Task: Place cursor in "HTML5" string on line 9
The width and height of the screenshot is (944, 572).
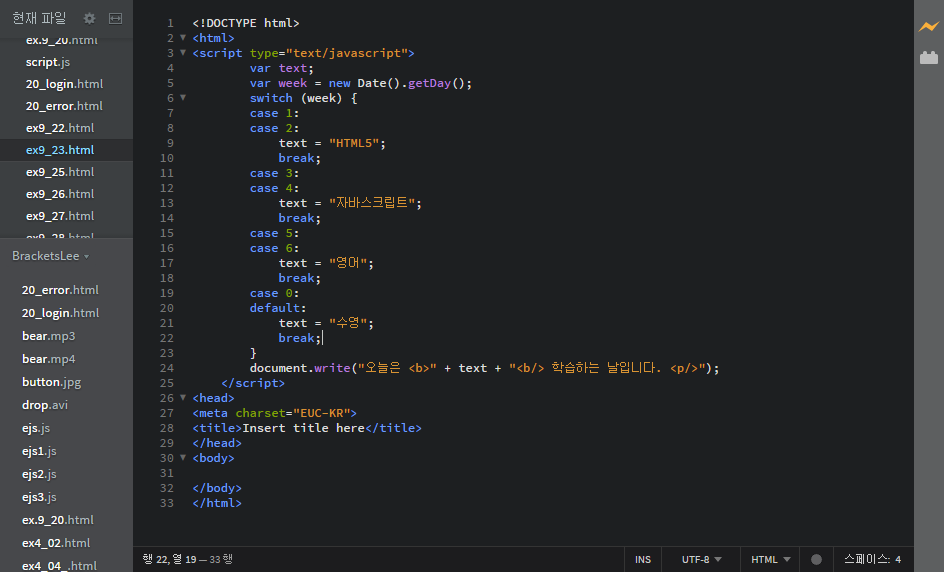Action: pyautogui.click(x=354, y=143)
